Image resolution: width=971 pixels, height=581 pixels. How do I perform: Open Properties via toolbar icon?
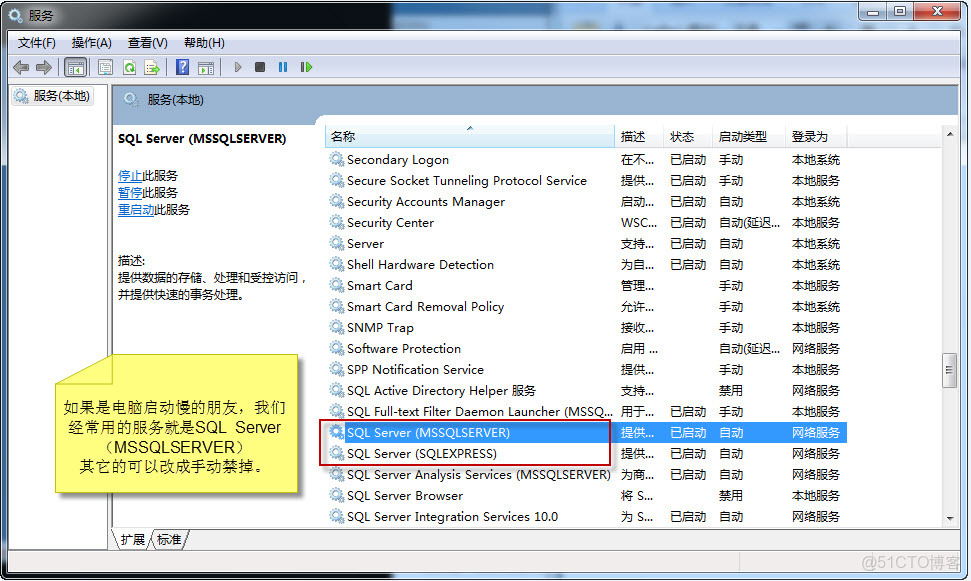click(105, 67)
